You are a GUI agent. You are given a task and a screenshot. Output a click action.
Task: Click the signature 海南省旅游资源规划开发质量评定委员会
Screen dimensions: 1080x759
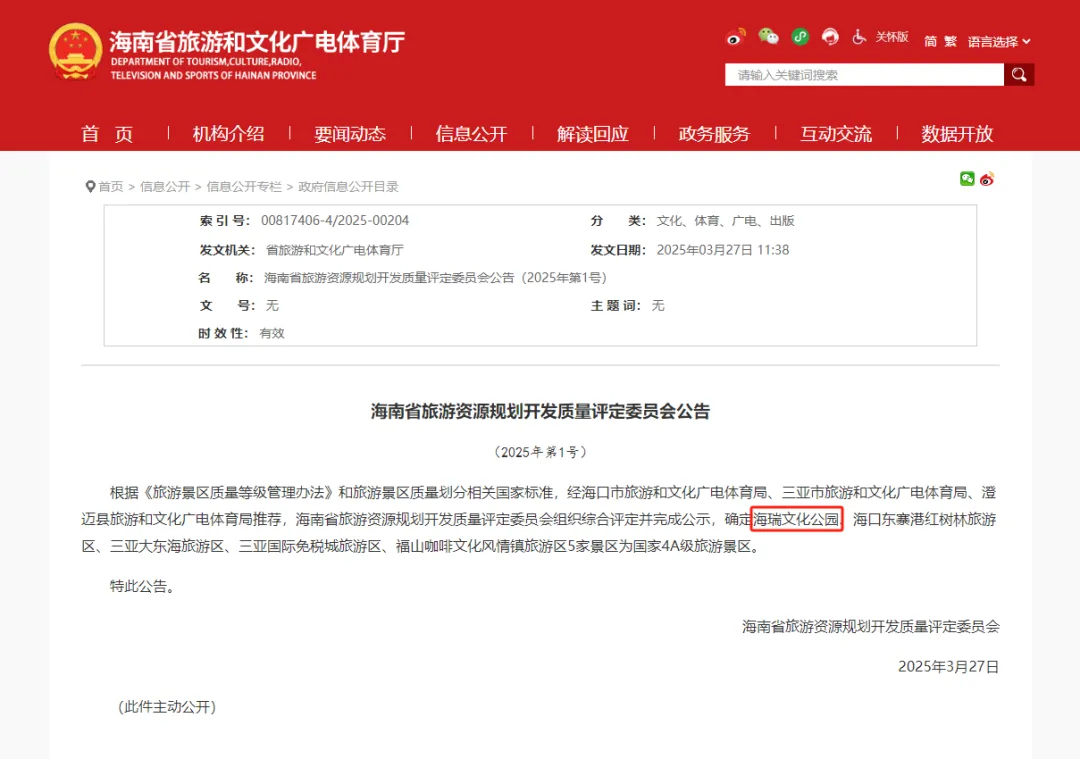pos(871,626)
